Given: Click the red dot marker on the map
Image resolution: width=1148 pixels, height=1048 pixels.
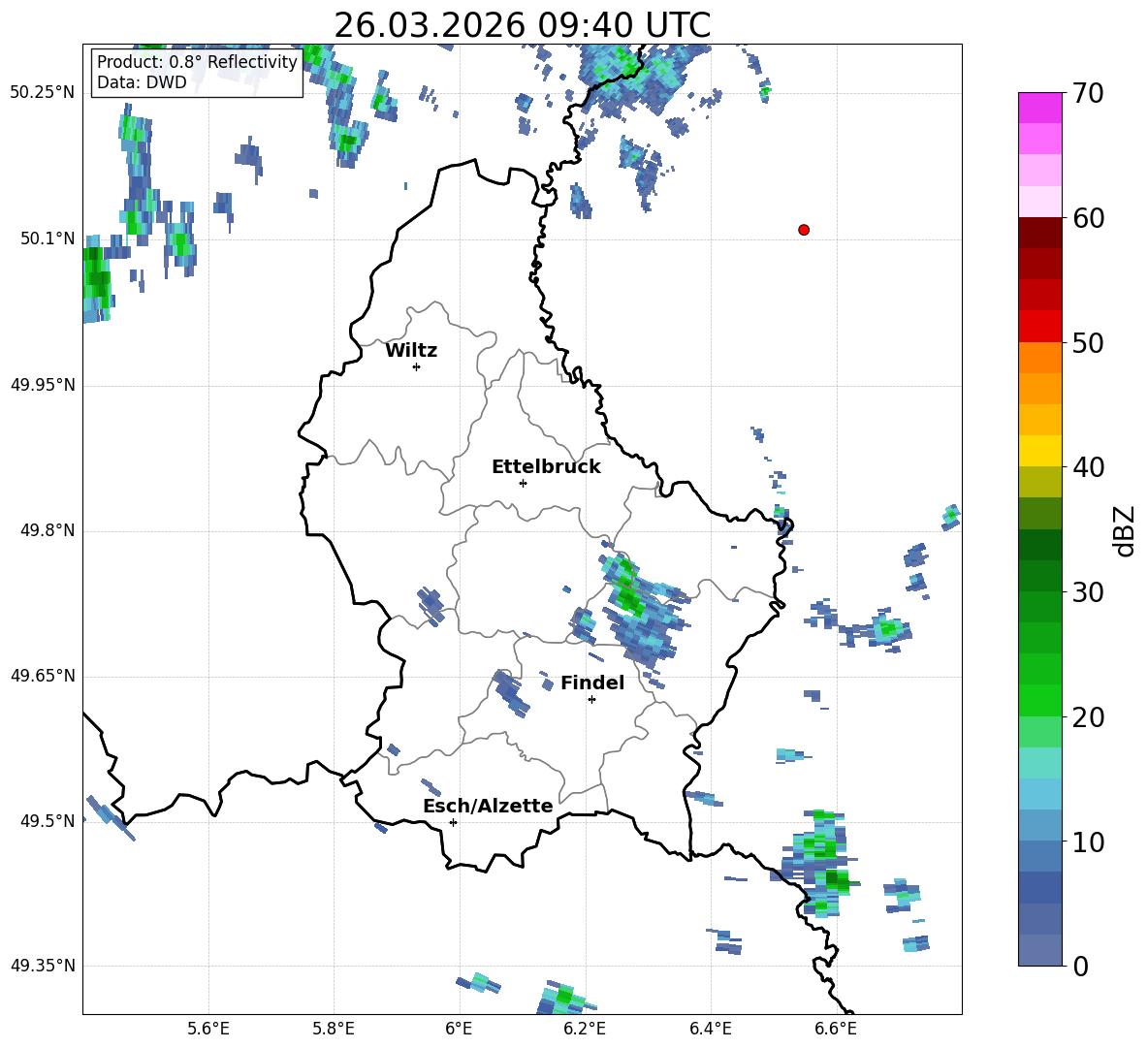Looking at the screenshot, I should click(x=804, y=230).
